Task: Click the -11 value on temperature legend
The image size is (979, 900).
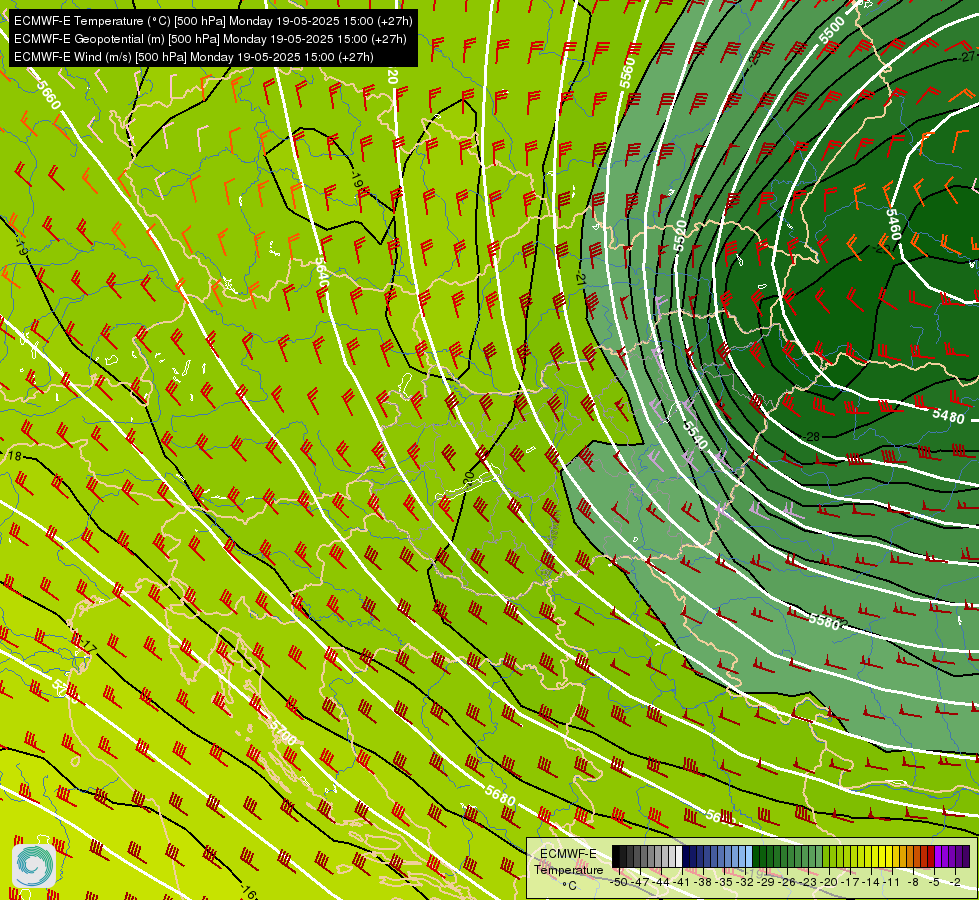Action: click(x=892, y=882)
